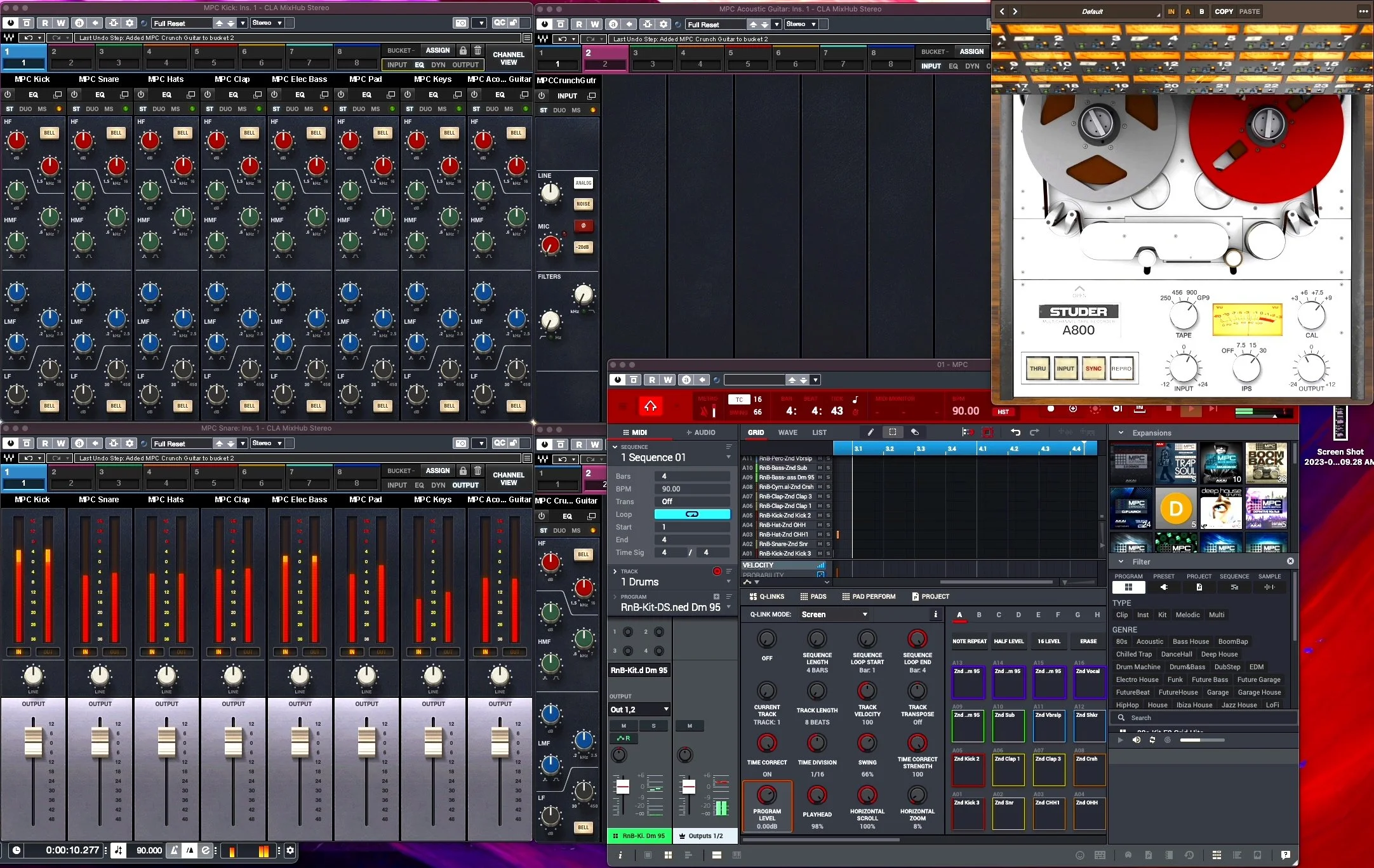Click the camera snapshot icon in MPC Kick window
Viewport: 1374px width, 868px height.
point(461,23)
